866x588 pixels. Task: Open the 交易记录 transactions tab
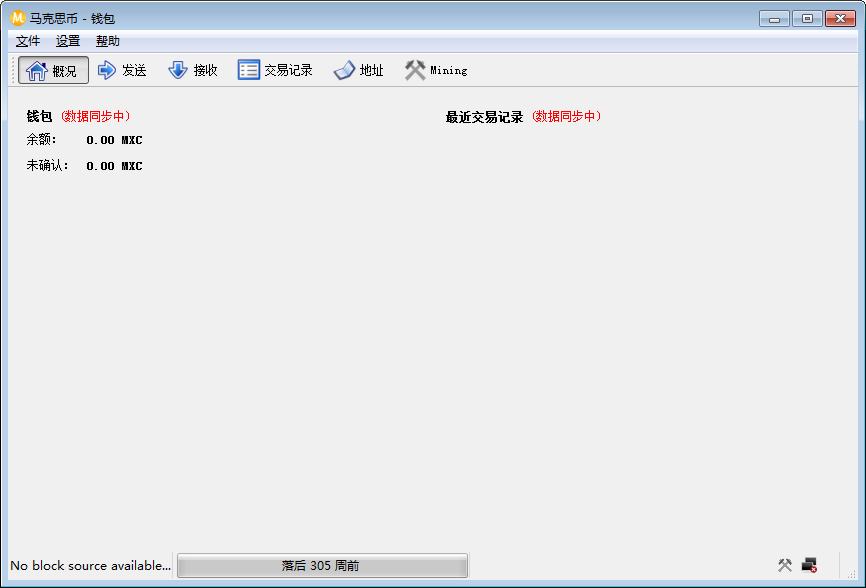point(275,70)
